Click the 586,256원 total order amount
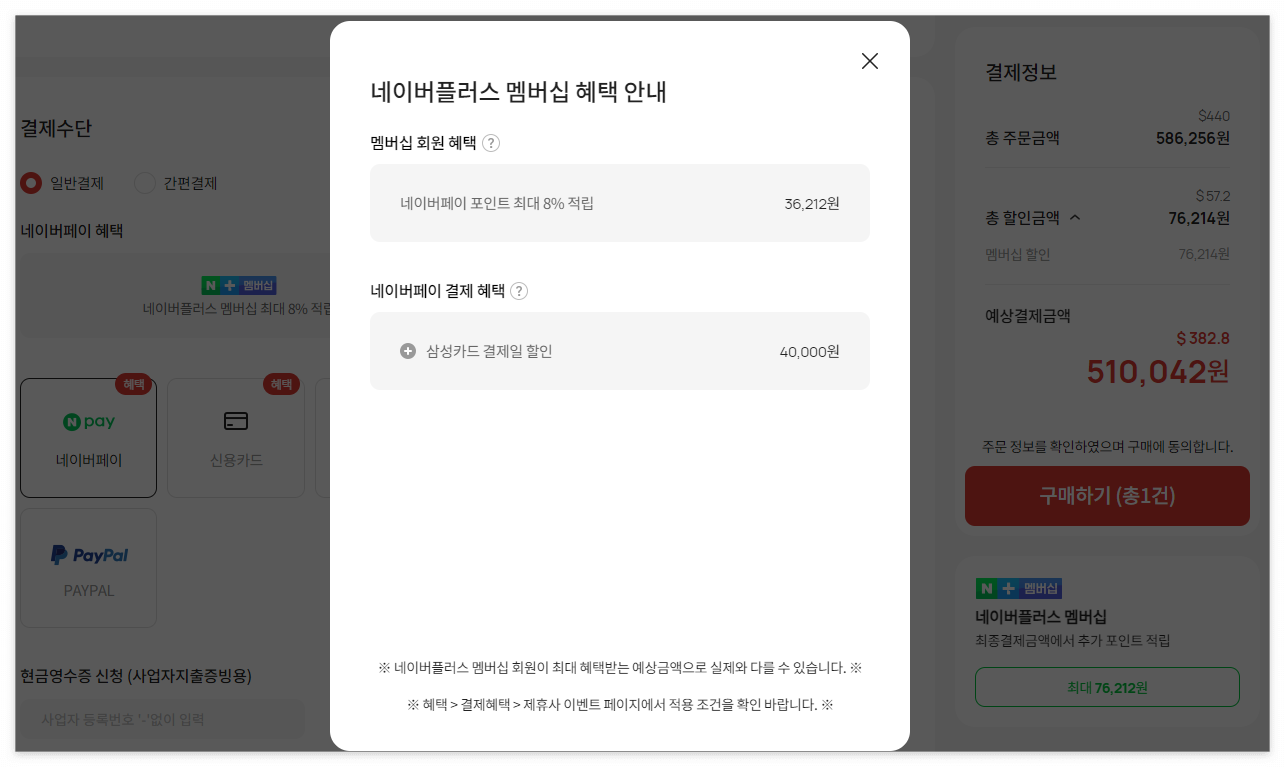This screenshot has width=1285, height=767. click(x=1193, y=138)
